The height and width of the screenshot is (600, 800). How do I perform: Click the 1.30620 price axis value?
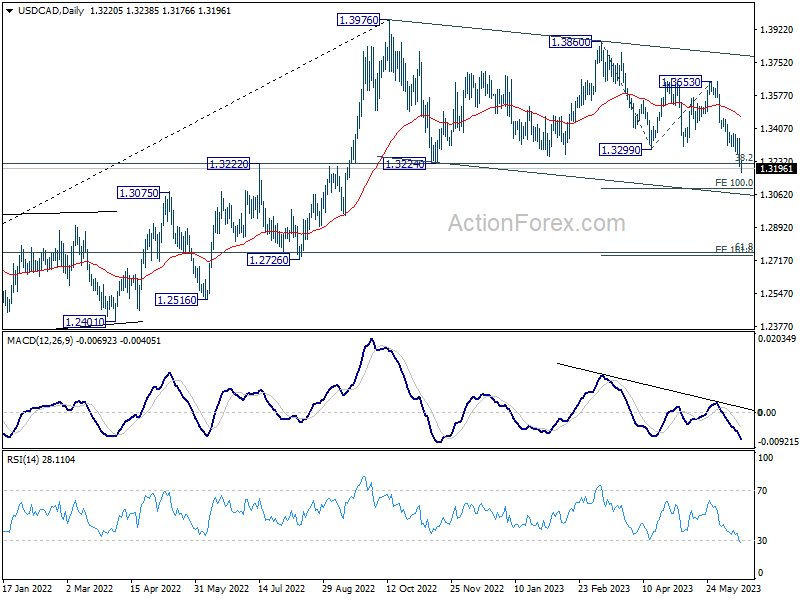[x=777, y=194]
